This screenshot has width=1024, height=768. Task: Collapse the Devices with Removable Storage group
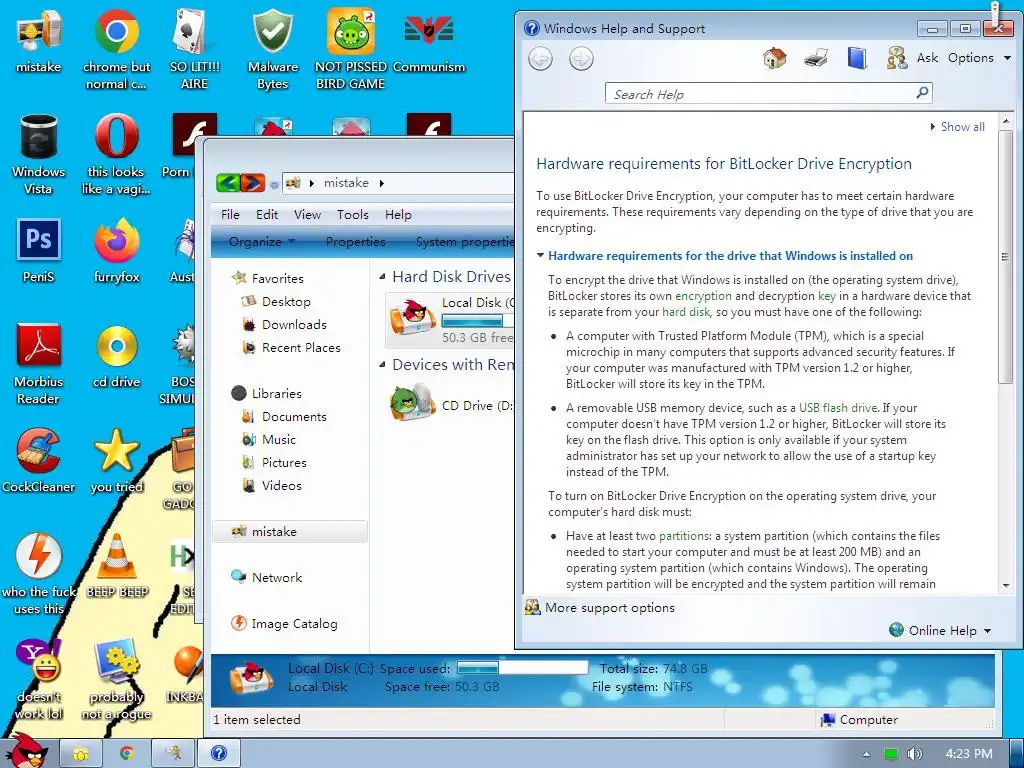tap(383, 364)
